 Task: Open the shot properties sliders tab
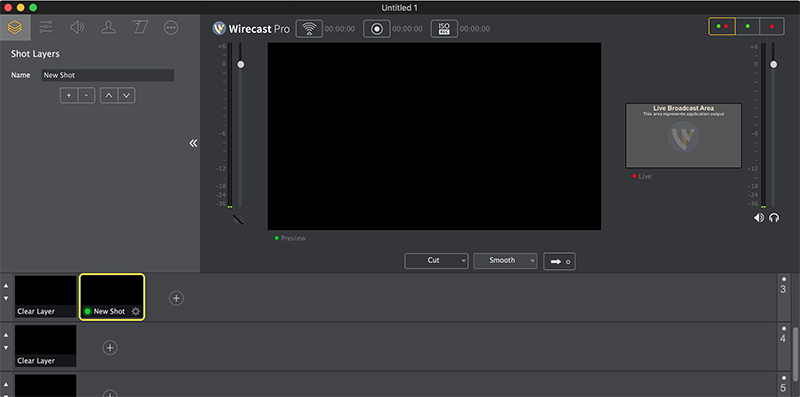46,27
